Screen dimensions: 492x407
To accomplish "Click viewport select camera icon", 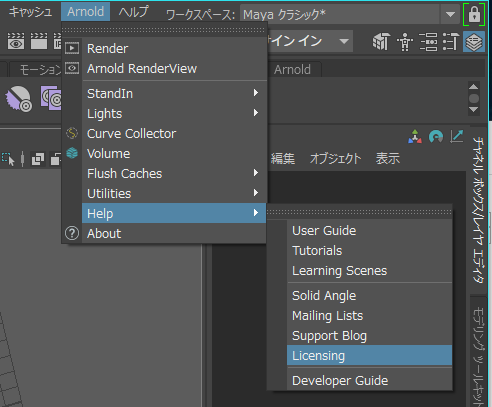I will coord(8,159).
